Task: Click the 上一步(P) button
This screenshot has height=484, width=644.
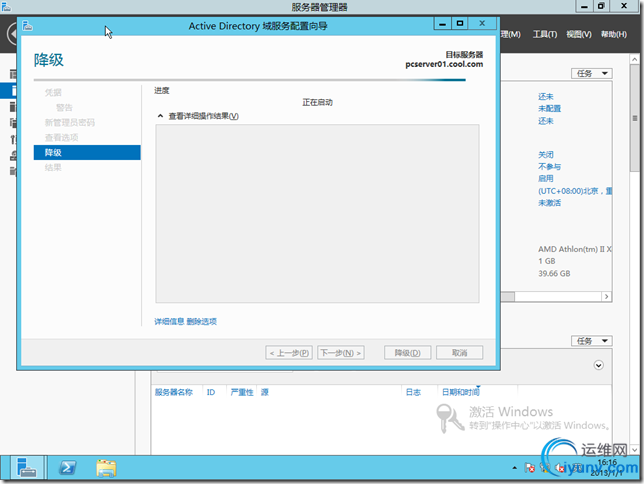Action: (x=289, y=353)
